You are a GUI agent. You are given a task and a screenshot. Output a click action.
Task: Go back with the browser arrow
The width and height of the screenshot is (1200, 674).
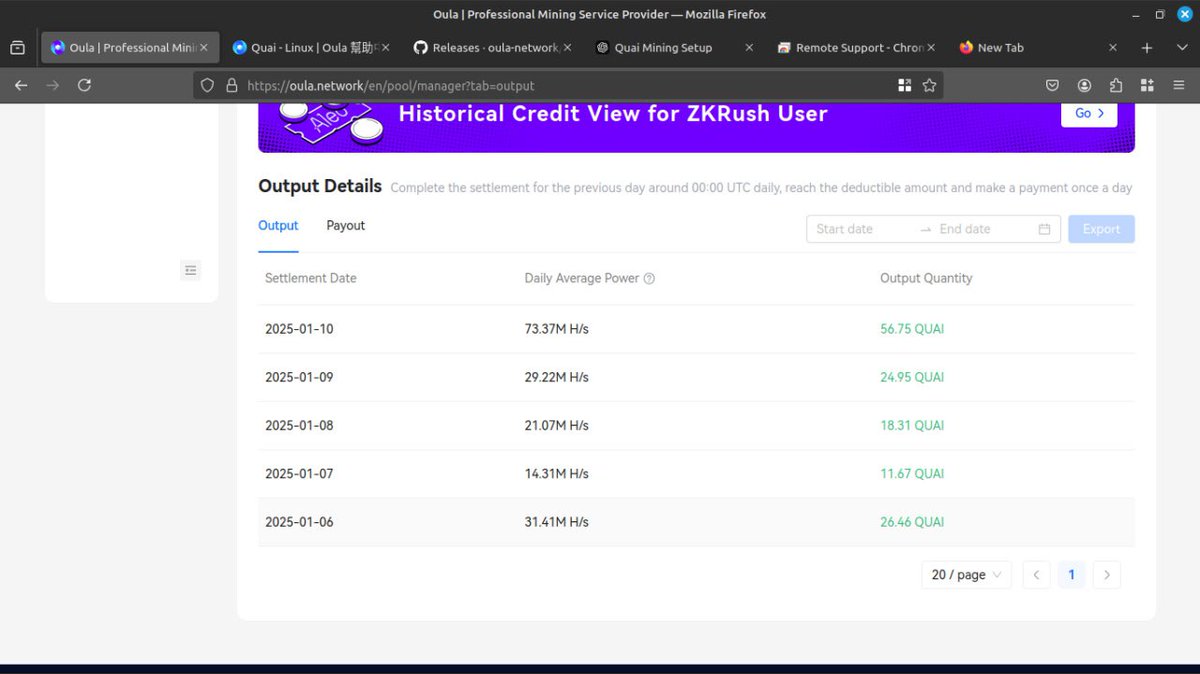[x=21, y=85]
